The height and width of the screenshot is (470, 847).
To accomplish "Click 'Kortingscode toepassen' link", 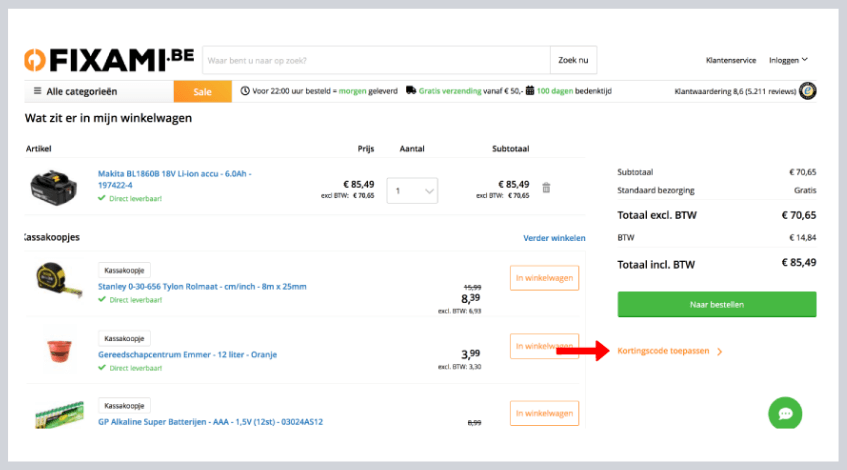I will click(x=663, y=351).
